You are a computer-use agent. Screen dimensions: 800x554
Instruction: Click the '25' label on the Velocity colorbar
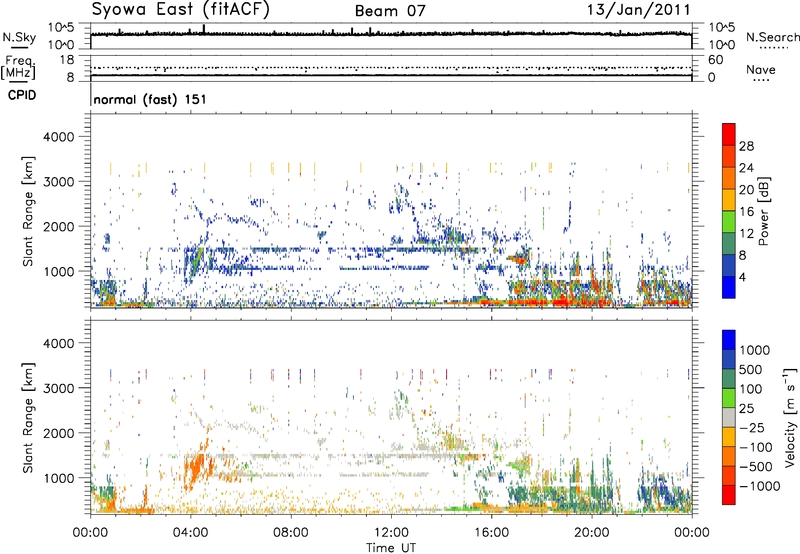point(746,408)
